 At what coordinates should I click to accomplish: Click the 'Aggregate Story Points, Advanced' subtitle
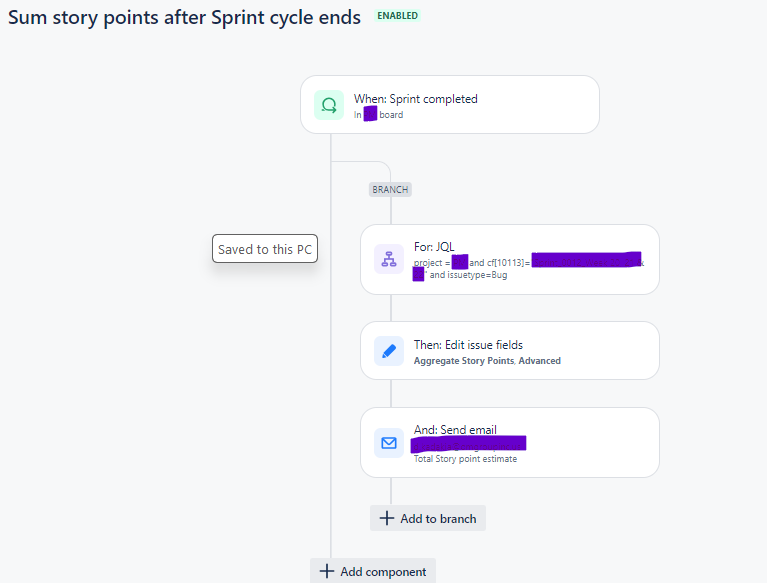click(x=487, y=361)
